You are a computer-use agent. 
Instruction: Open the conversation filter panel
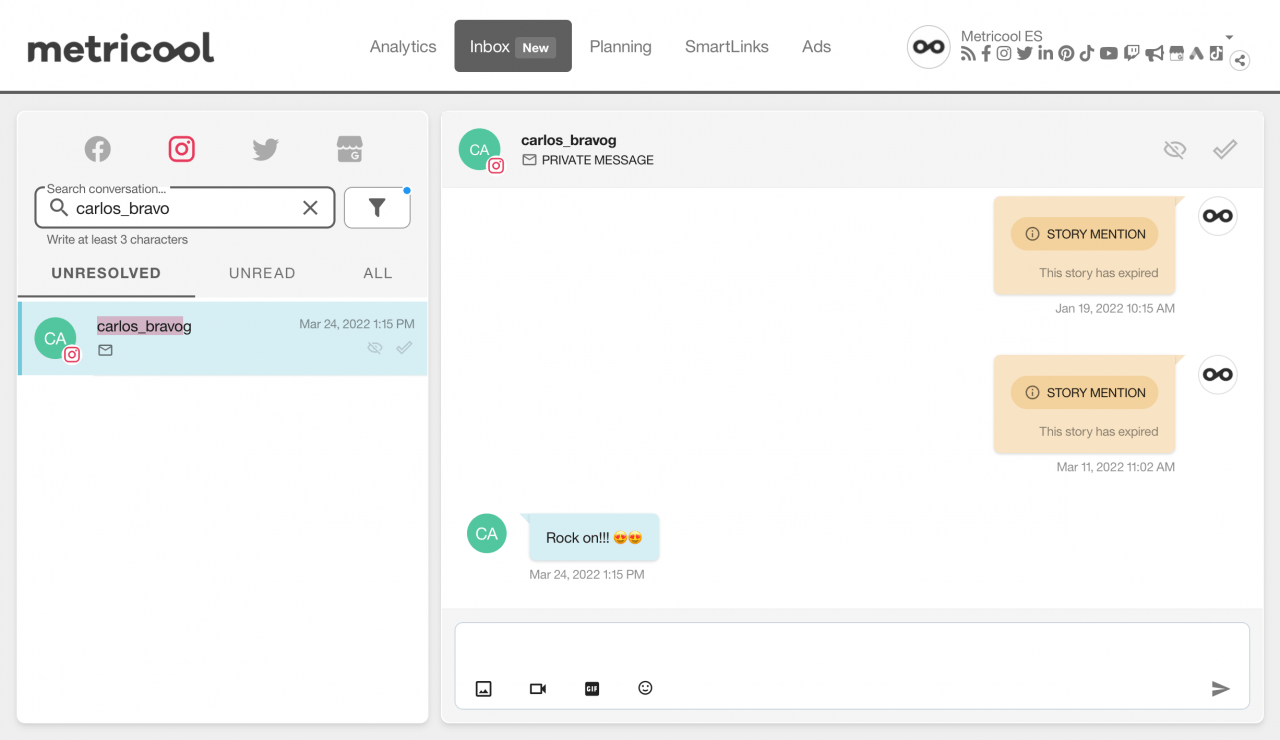pyautogui.click(x=377, y=207)
